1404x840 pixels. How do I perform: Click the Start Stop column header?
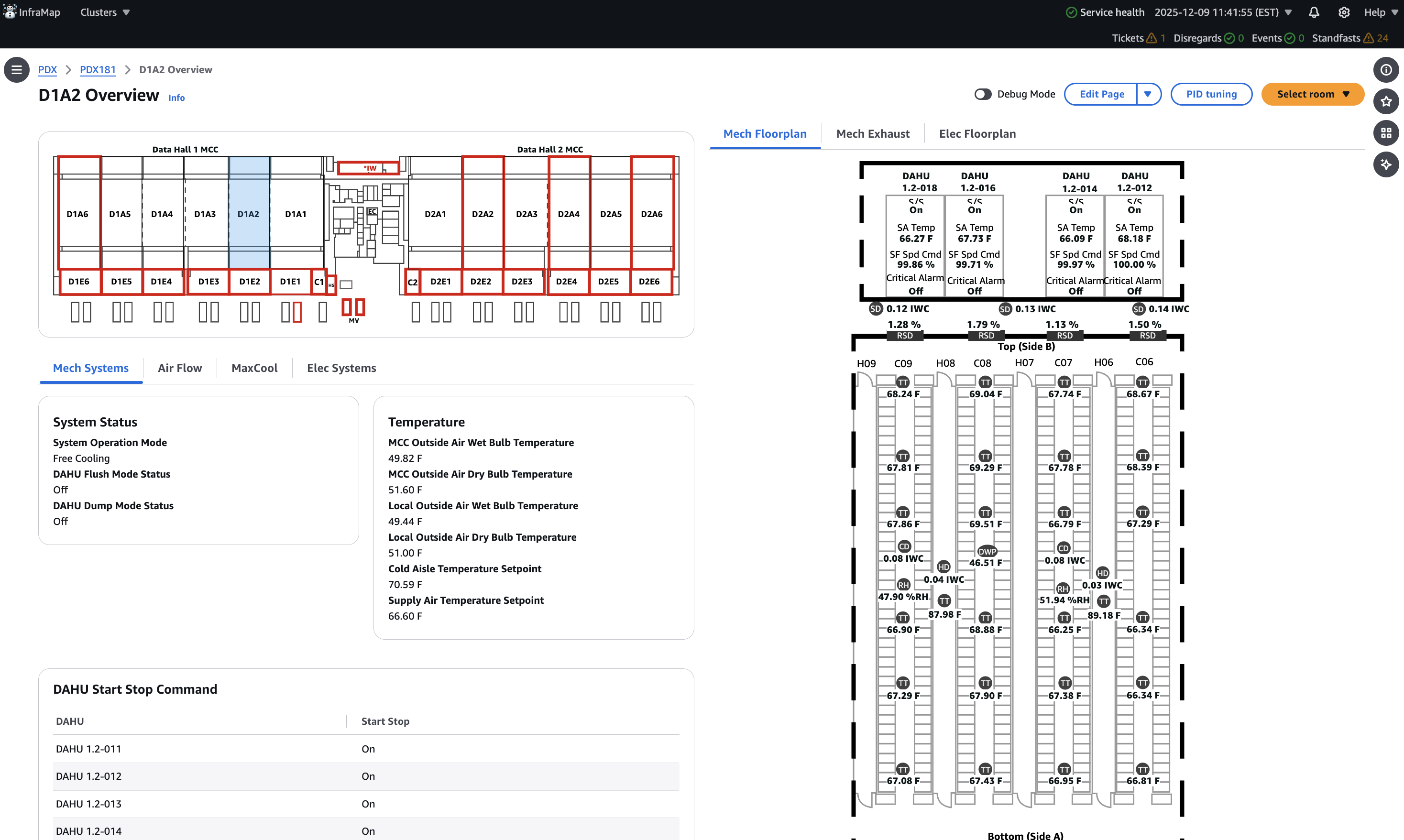[x=385, y=721]
